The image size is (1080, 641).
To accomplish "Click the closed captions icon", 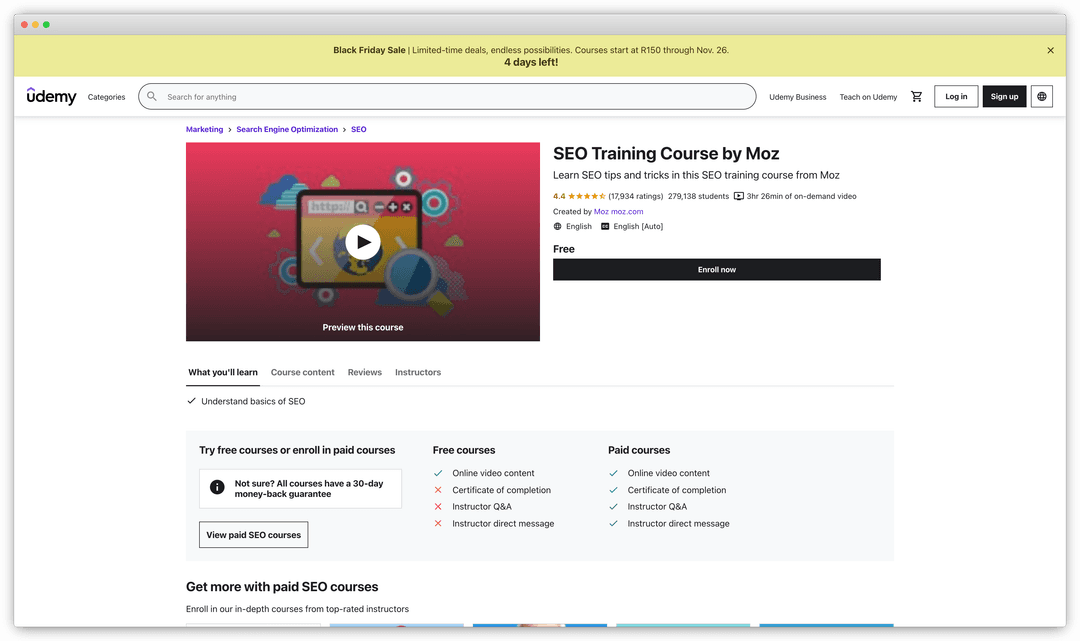I will pyautogui.click(x=605, y=227).
